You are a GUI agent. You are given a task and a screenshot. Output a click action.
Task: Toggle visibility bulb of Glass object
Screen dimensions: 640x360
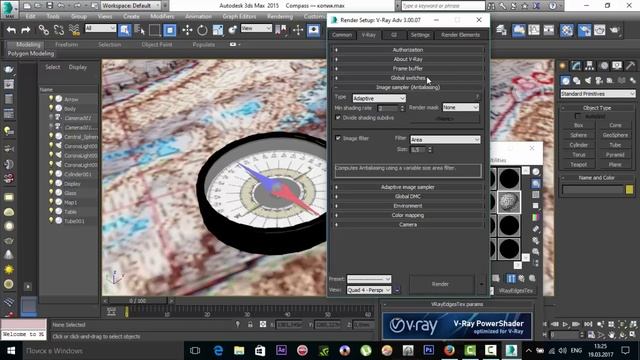(x=51, y=192)
